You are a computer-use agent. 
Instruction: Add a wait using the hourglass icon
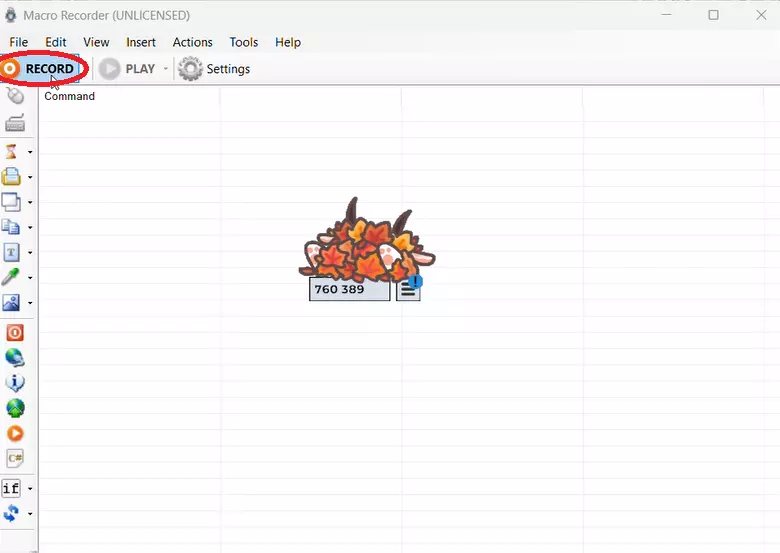[x=11, y=151]
